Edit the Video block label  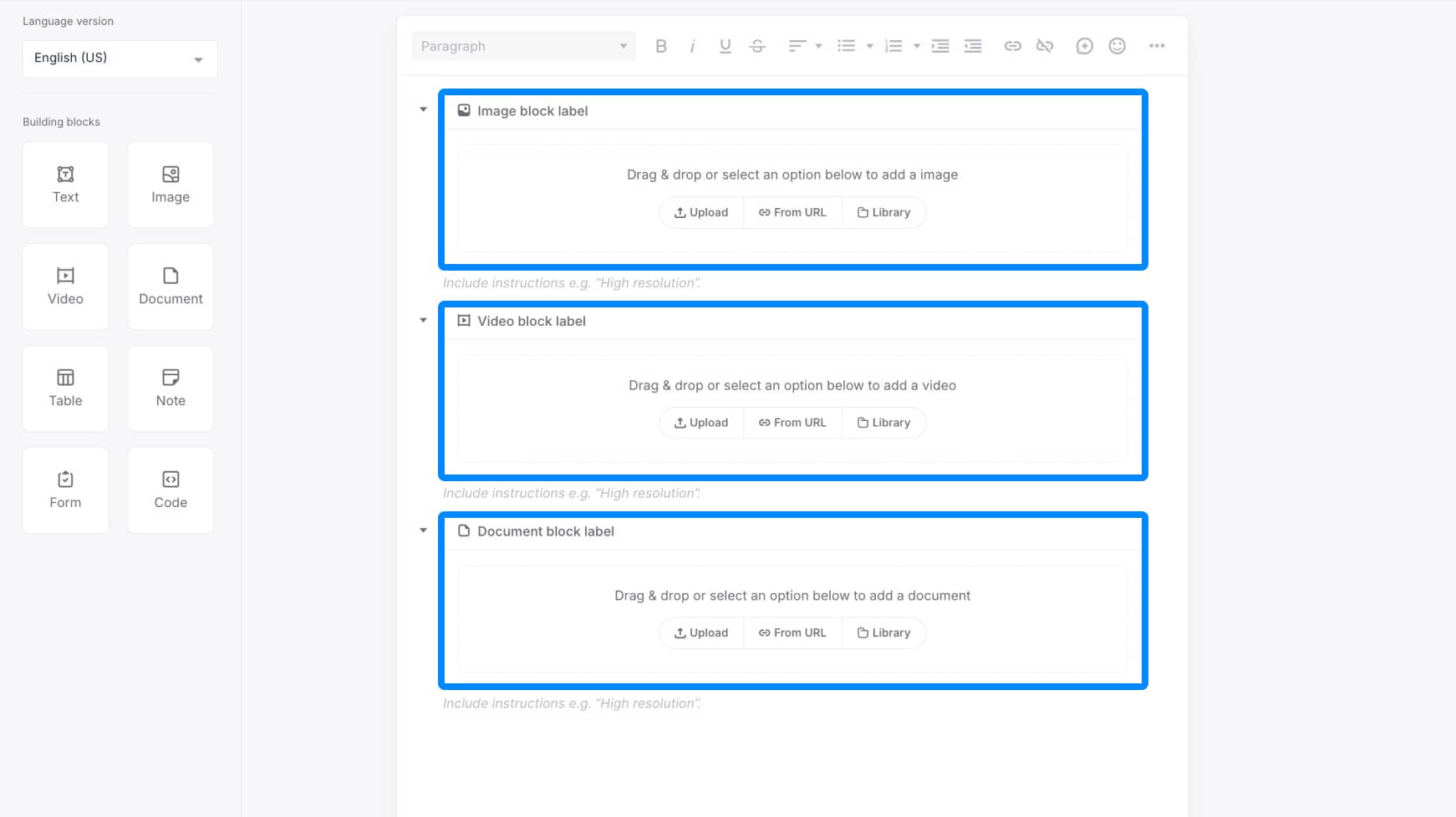[532, 322]
